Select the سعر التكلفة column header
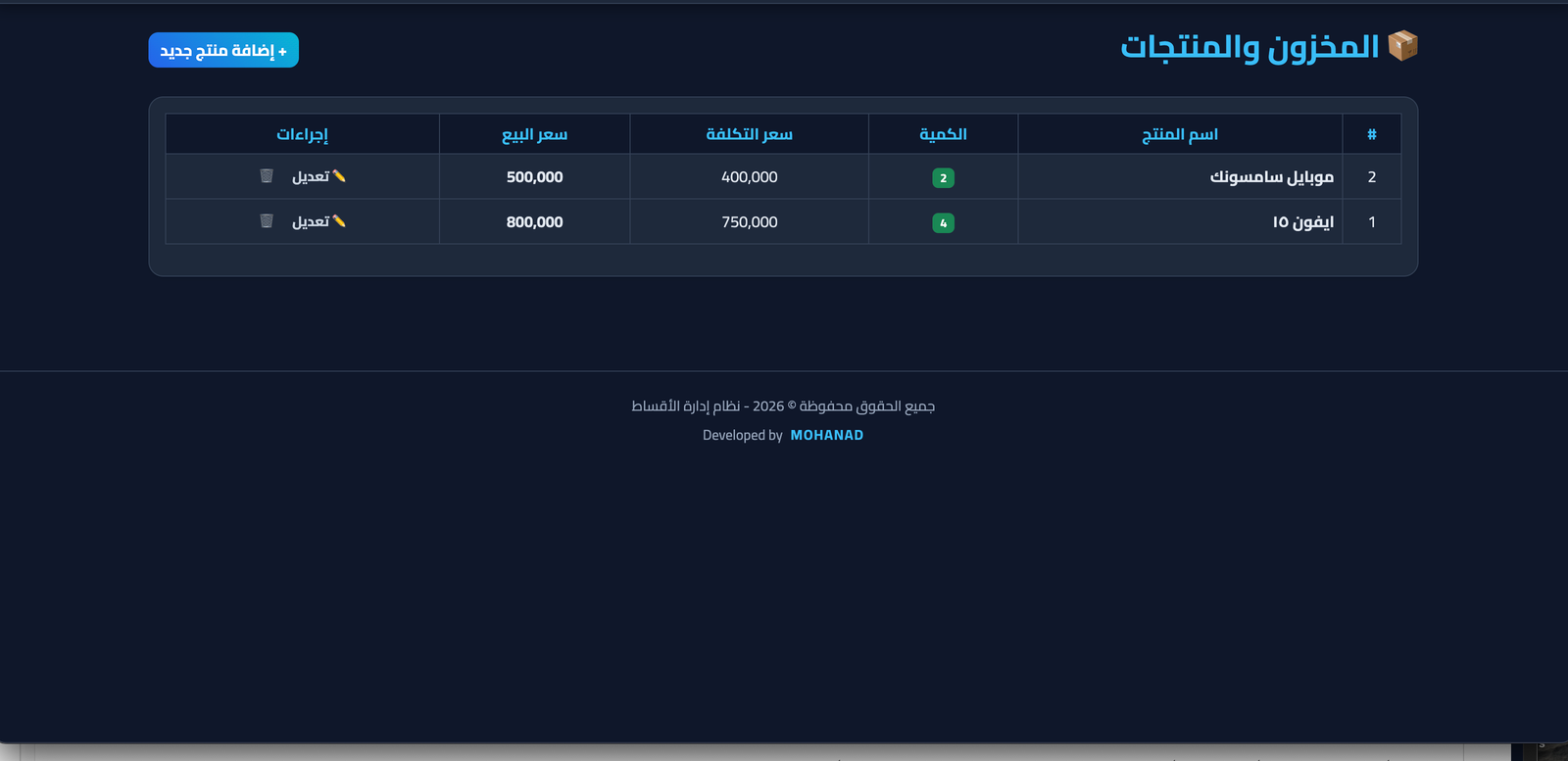This screenshot has height=761, width=1568. (x=749, y=134)
